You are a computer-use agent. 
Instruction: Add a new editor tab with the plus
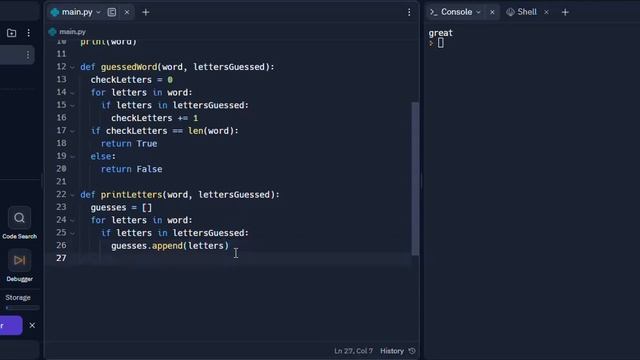pyautogui.click(x=146, y=12)
